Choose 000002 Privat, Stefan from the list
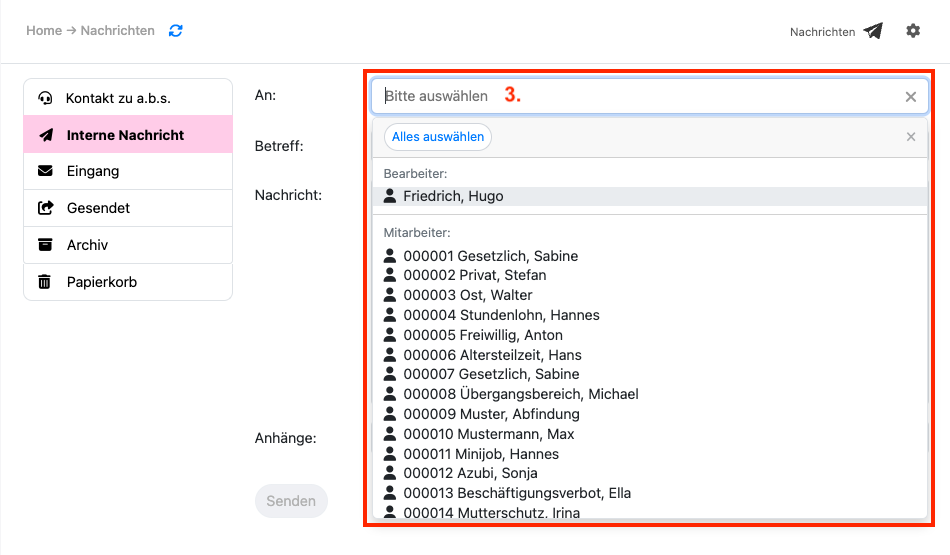Image resolution: width=950 pixels, height=555 pixels. pyautogui.click(x=474, y=275)
